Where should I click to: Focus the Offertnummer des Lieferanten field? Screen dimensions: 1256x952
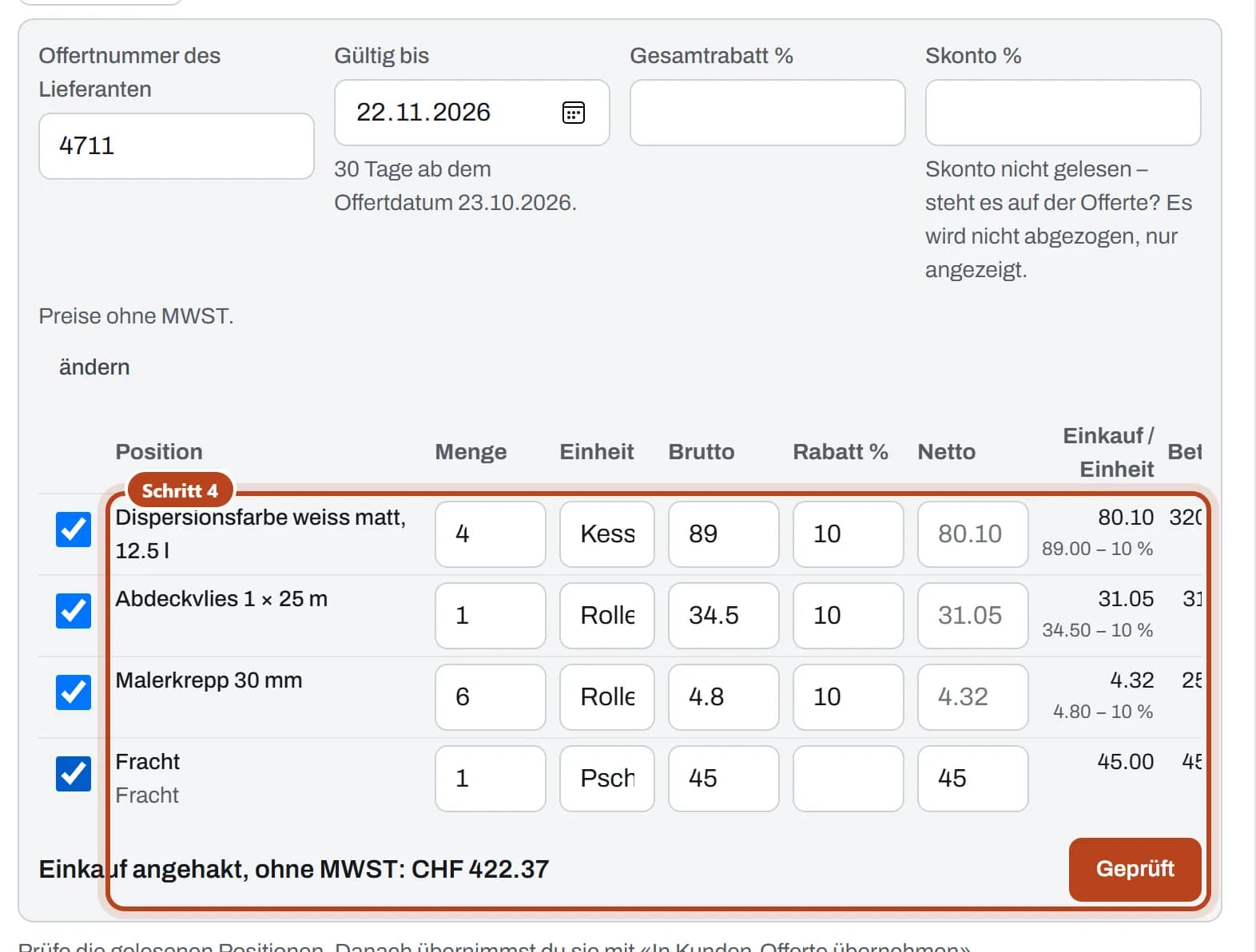(x=177, y=146)
